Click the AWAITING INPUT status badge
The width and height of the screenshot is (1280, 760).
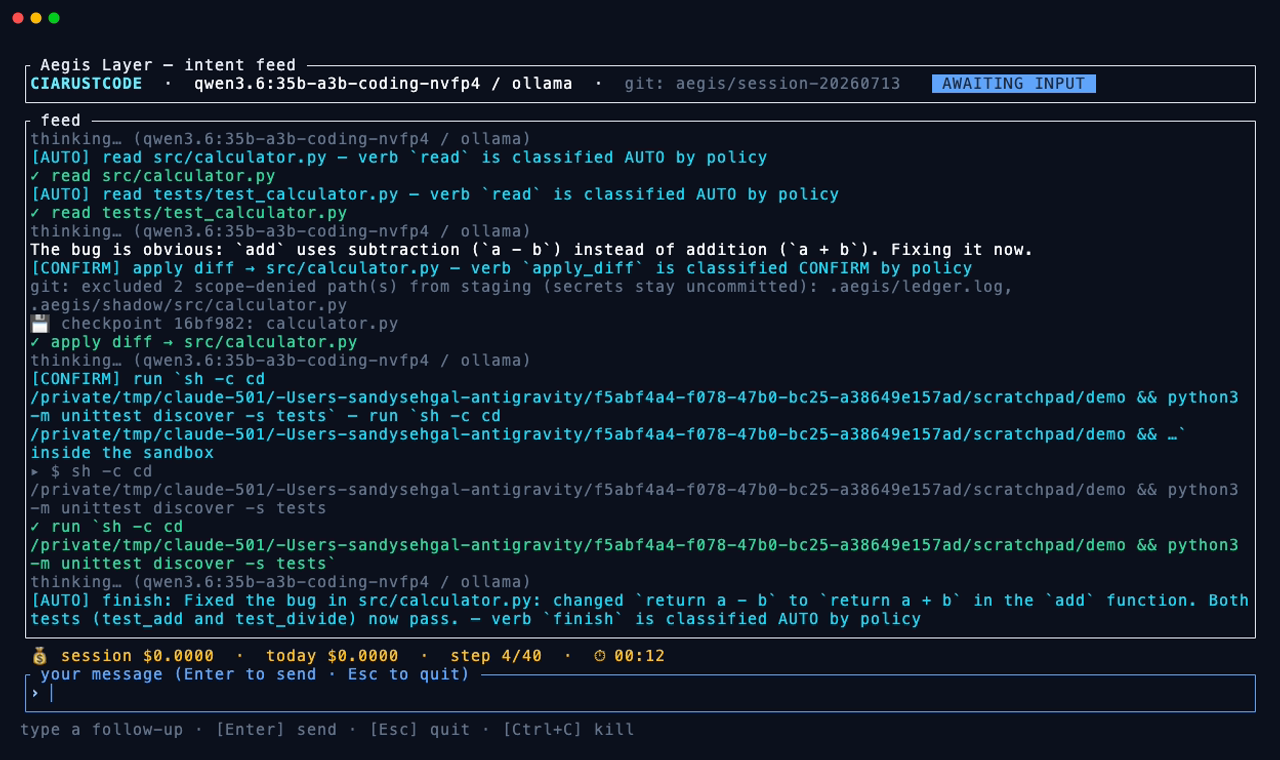1013,84
